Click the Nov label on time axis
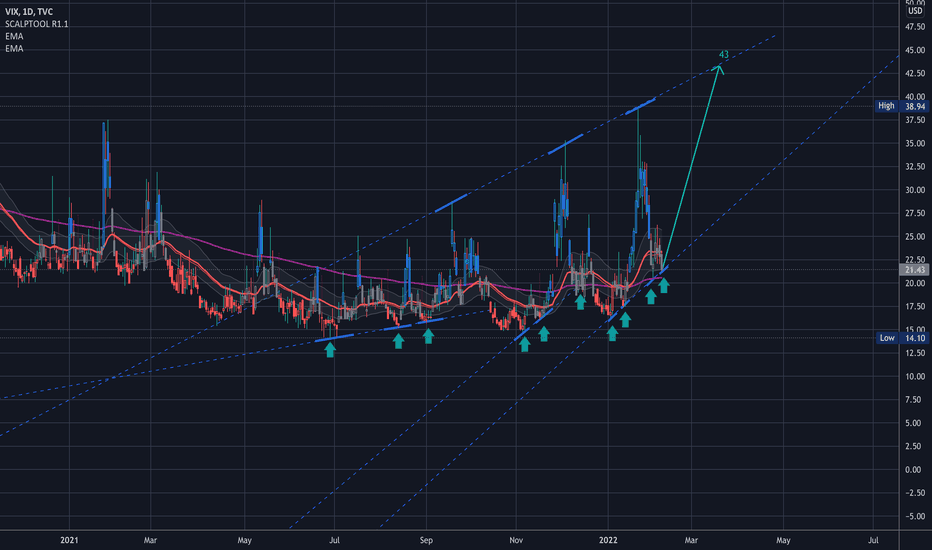 pos(516,540)
